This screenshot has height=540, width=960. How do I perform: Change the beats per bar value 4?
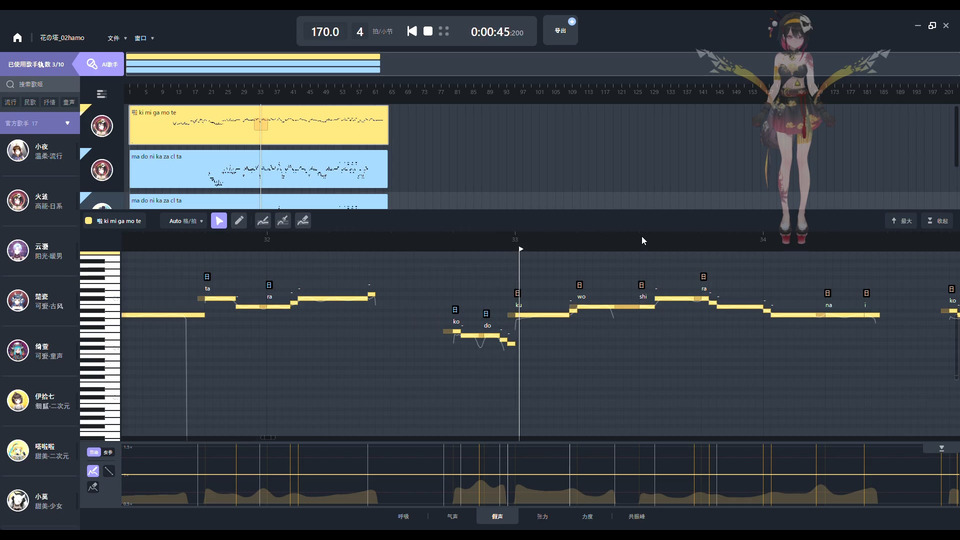point(360,32)
